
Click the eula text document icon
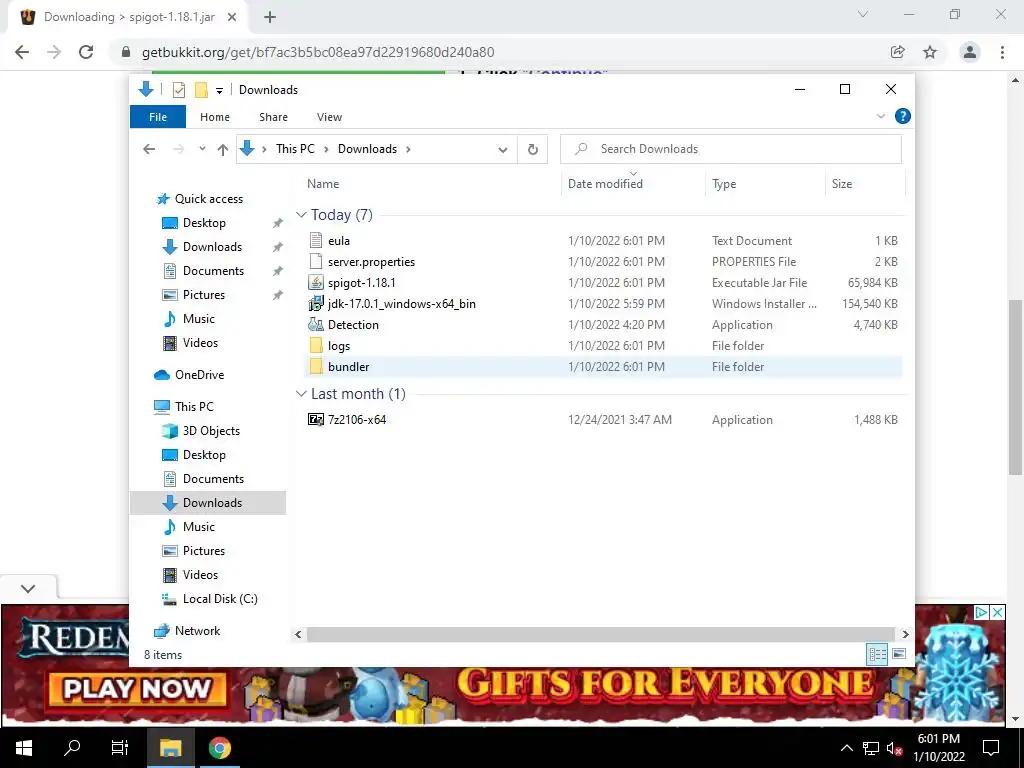click(316, 240)
